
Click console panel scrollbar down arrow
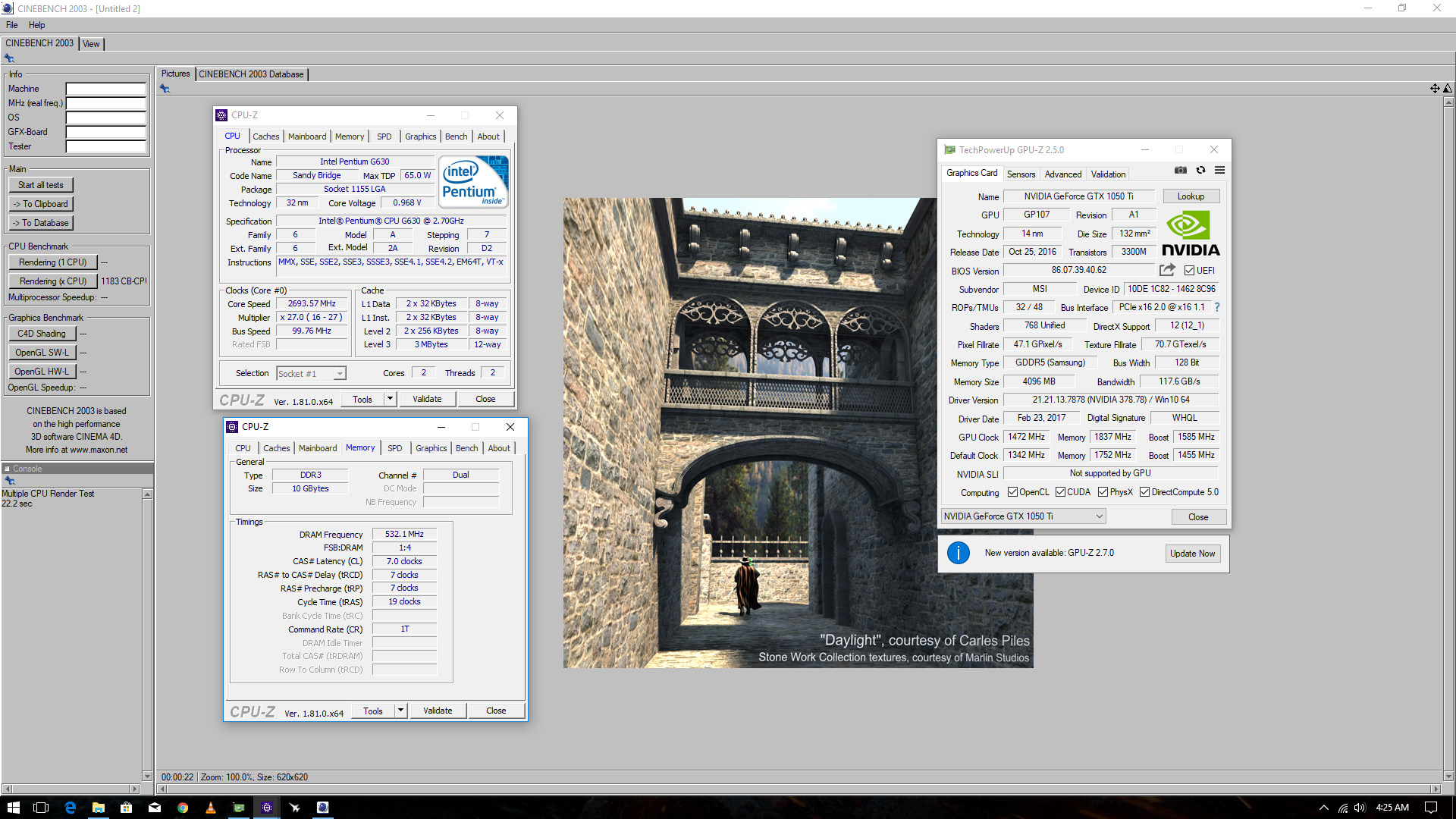tap(147, 777)
